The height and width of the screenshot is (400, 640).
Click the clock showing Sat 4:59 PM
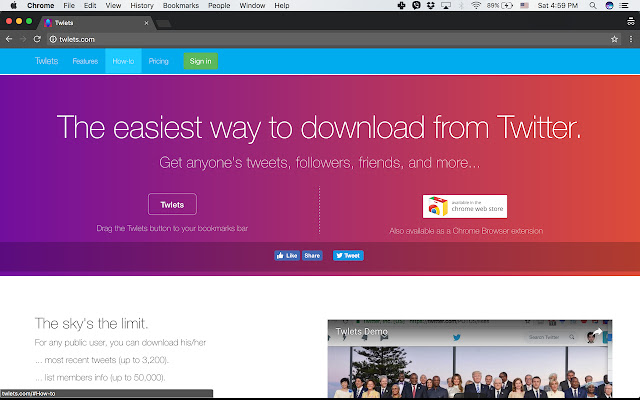coord(558,5)
